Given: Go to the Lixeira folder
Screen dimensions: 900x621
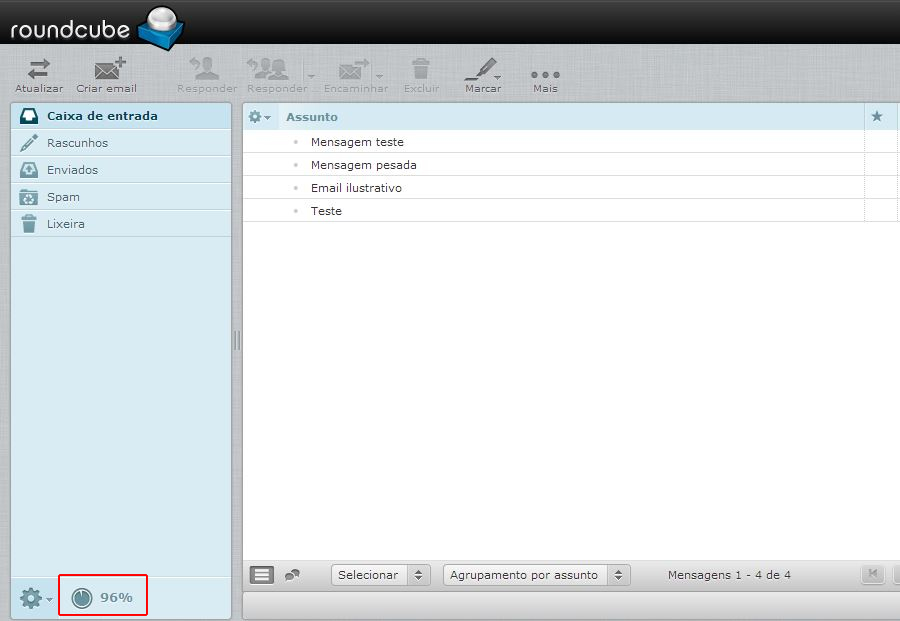Looking at the screenshot, I should (x=66, y=224).
